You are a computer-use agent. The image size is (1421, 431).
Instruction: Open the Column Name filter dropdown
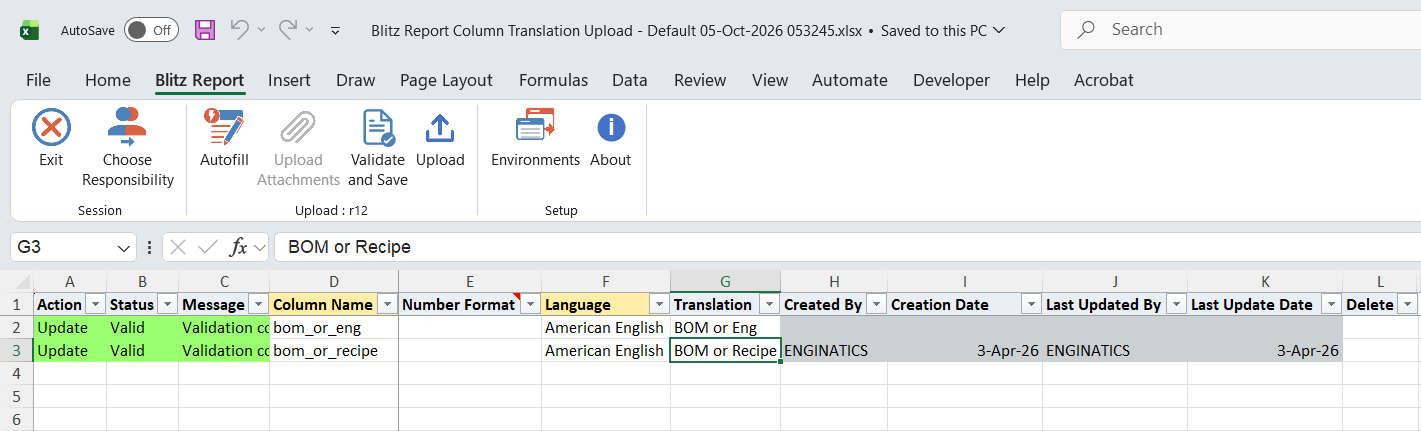tap(386, 304)
